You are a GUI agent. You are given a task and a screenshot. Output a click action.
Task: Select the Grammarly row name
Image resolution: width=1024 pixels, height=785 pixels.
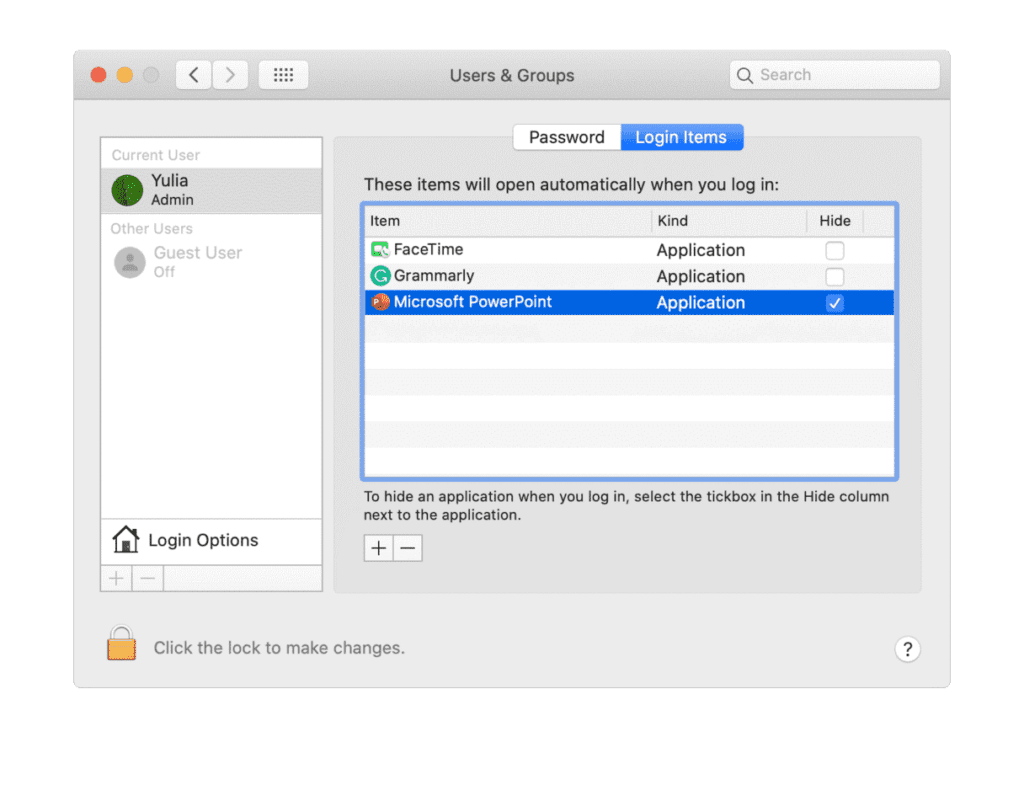[x=434, y=276]
